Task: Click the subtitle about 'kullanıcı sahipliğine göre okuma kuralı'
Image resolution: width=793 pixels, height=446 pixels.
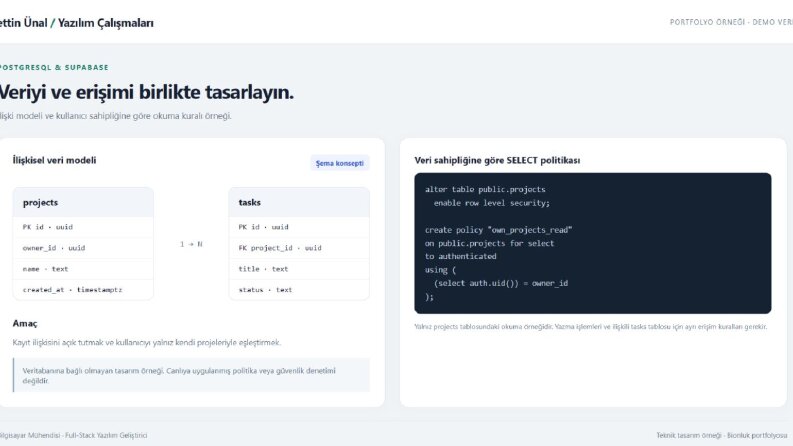Action: [115, 116]
